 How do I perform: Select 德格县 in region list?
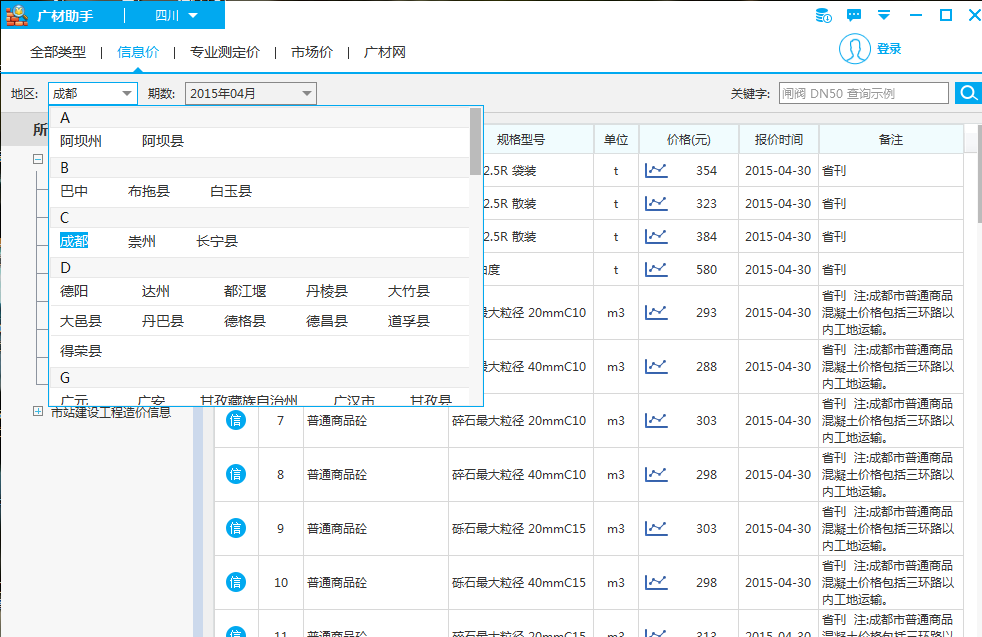tap(245, 321)
